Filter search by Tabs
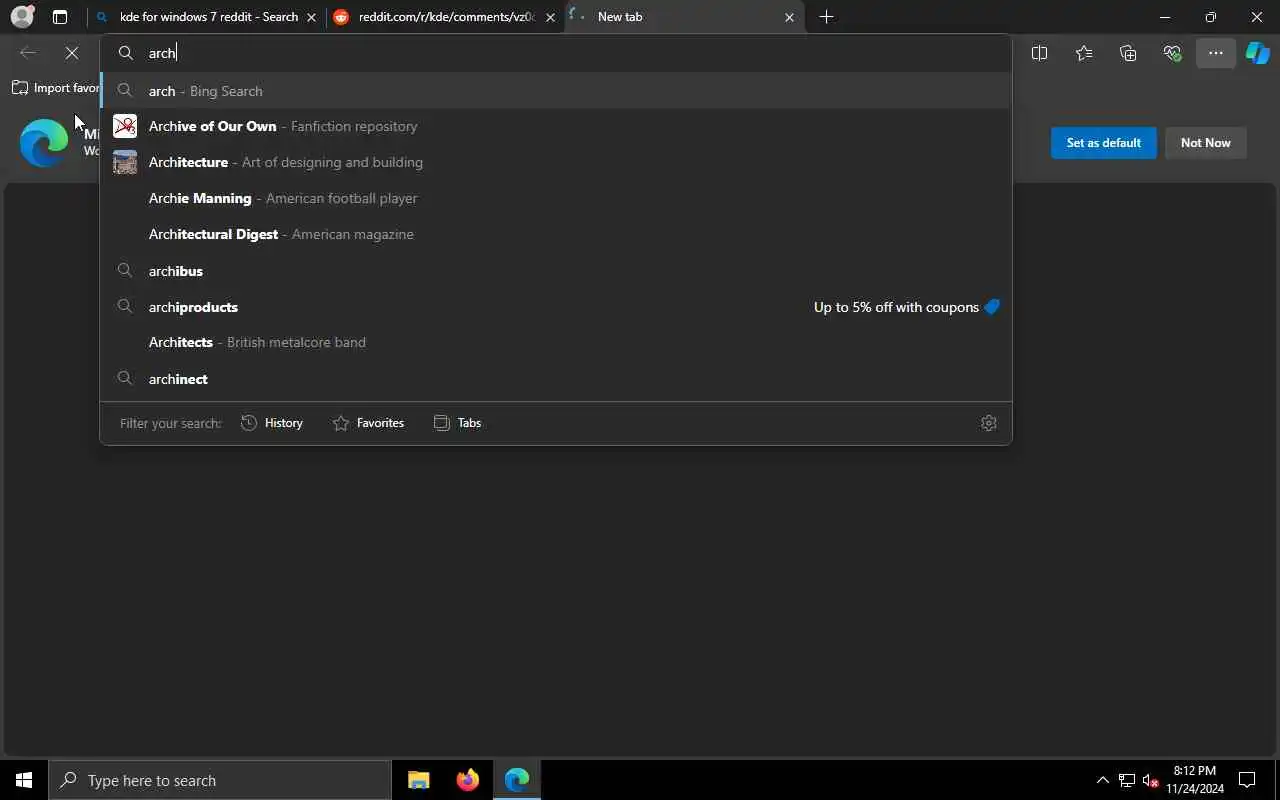The image size is (1280, 800). pos(457,423)
